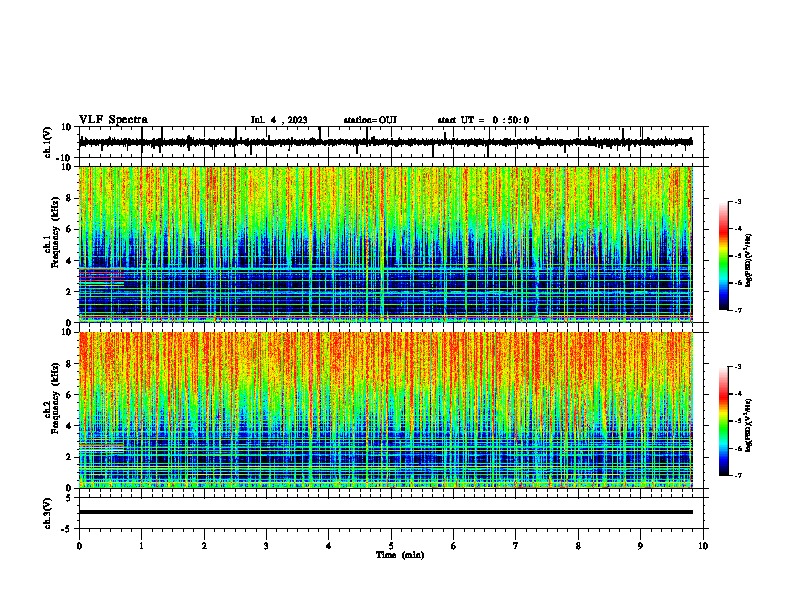
Task: Click time axis tick label '6'
Action: point(454,546)
